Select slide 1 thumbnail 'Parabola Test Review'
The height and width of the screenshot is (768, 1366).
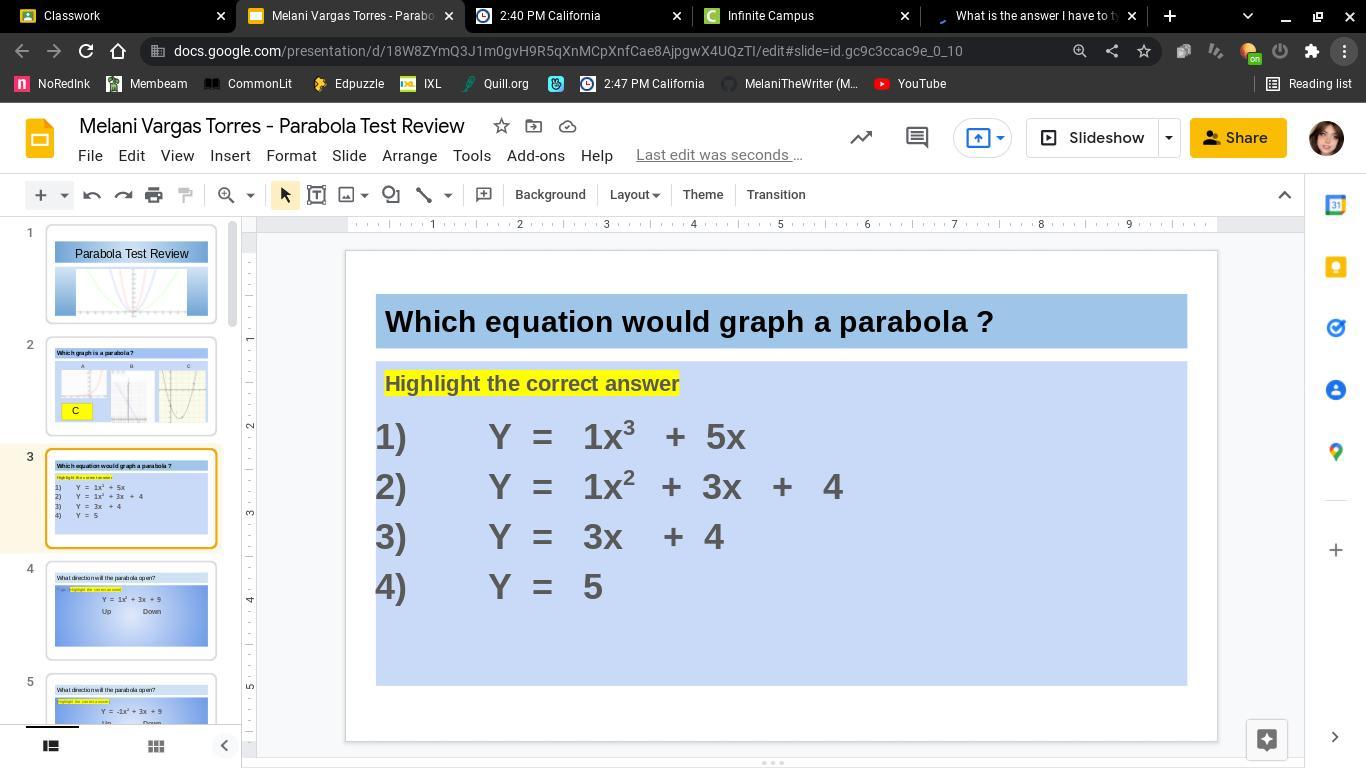[x=131, y=274]
